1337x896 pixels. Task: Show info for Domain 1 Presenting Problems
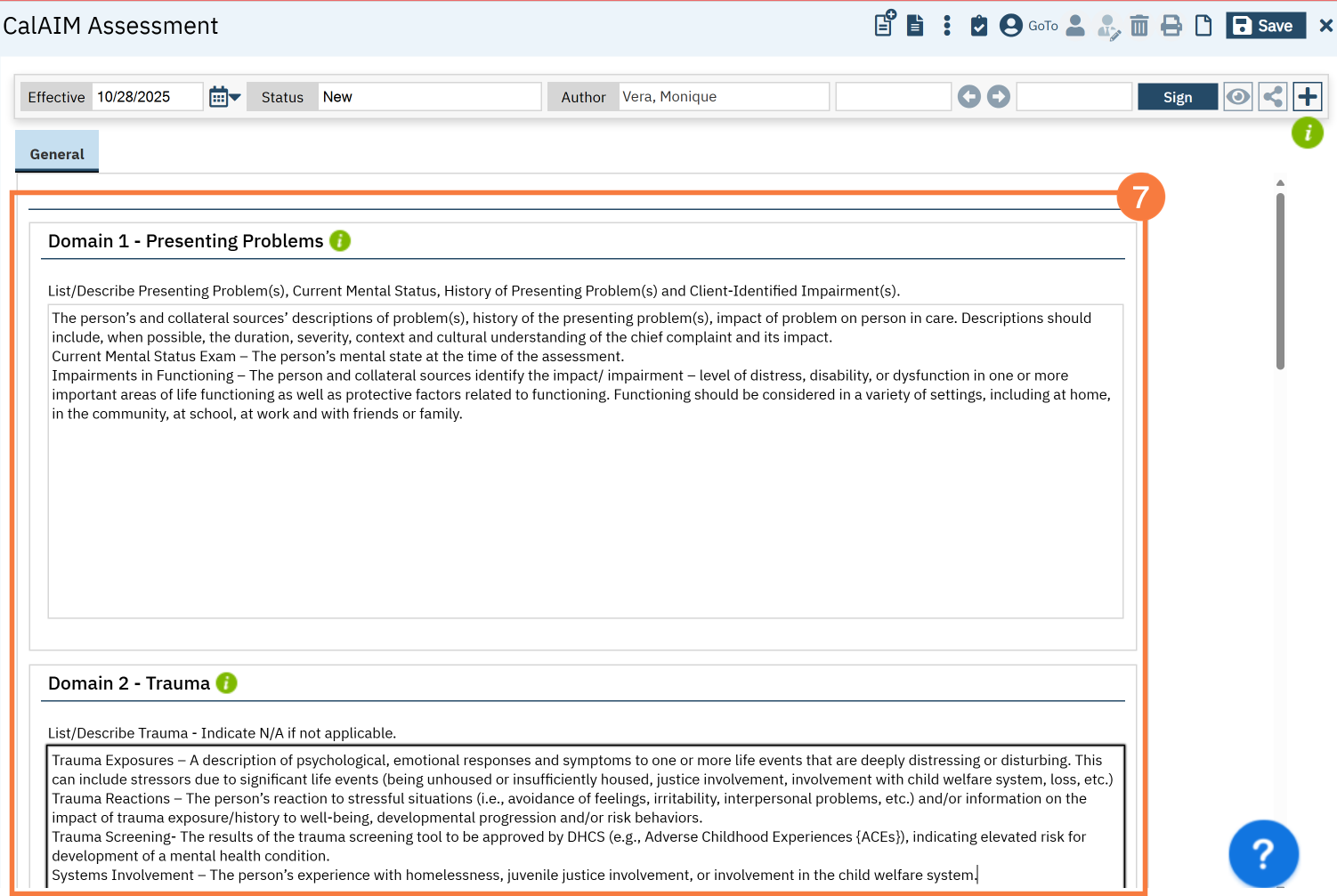click(x=340, y=241)
